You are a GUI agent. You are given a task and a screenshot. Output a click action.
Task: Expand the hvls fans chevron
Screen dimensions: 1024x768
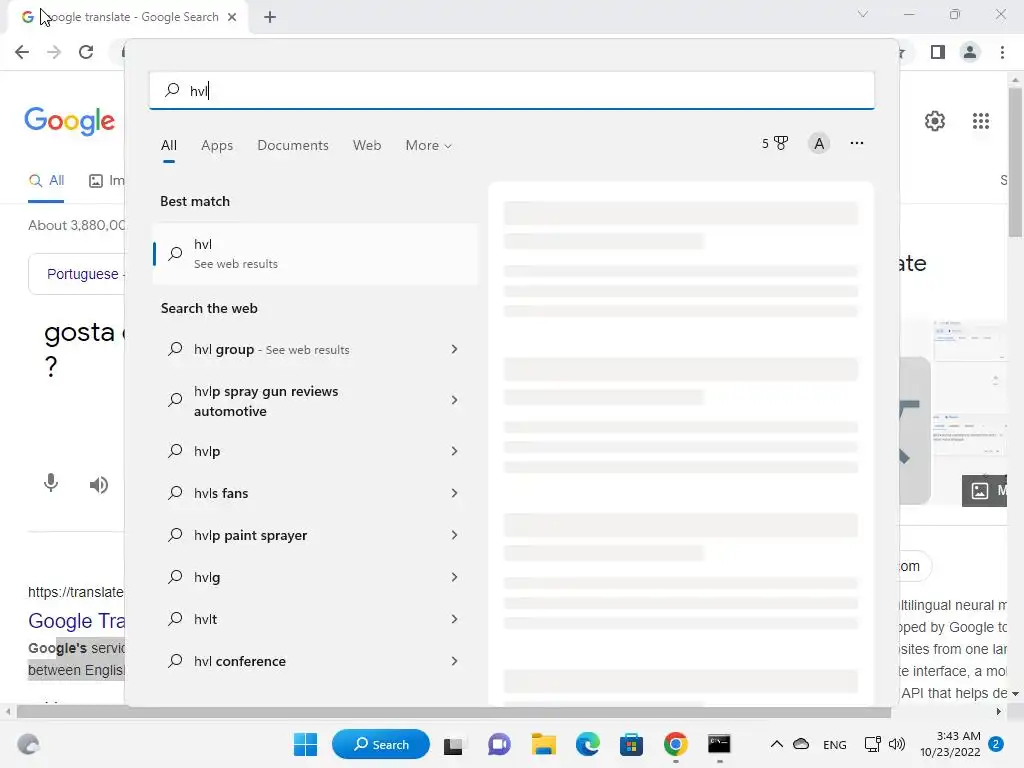coord(455,493)
